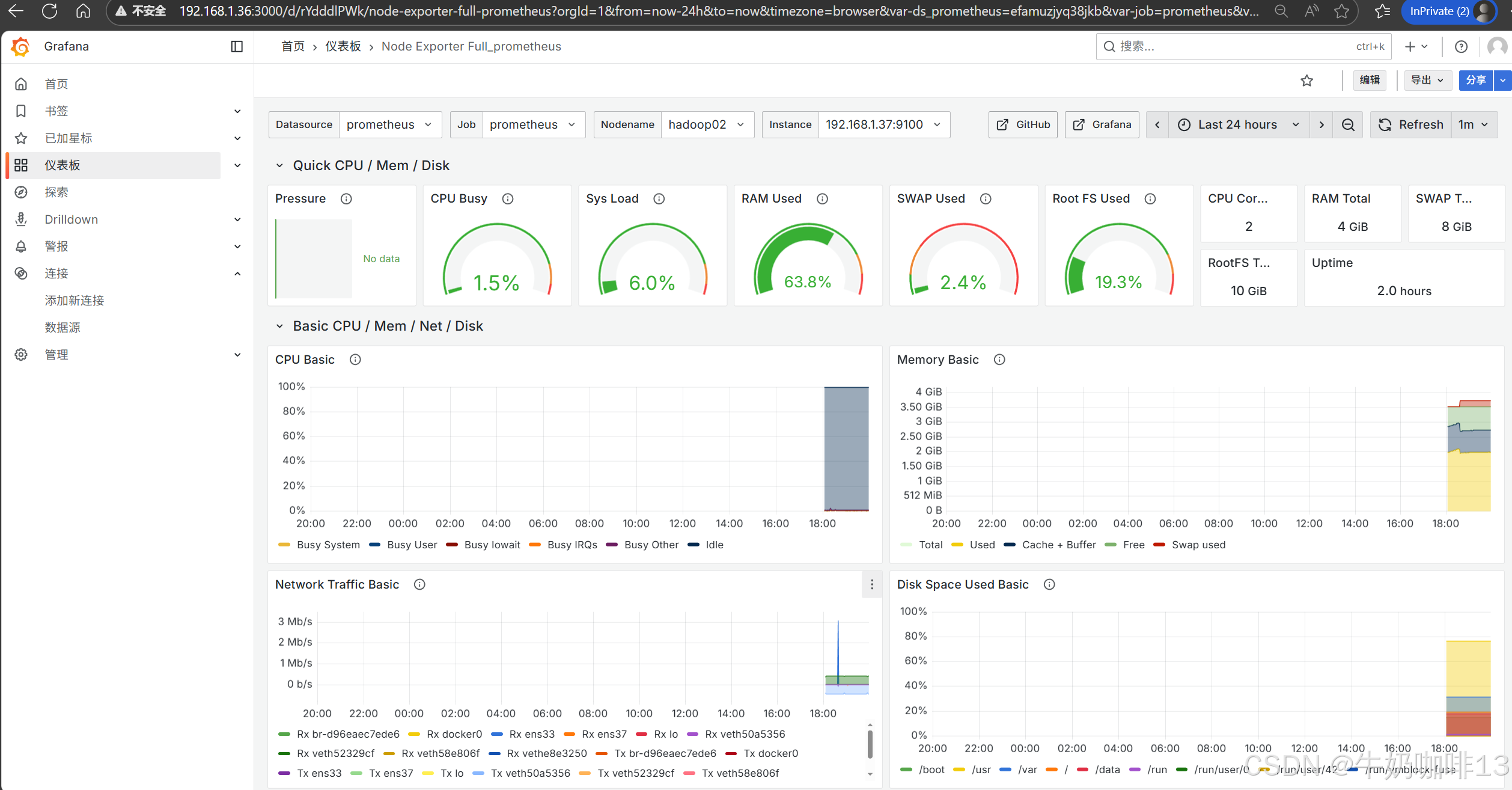Screen dimensions: 1512x790
Task: Open 探索 in the sidebar menu
Action: pos(56,192)
